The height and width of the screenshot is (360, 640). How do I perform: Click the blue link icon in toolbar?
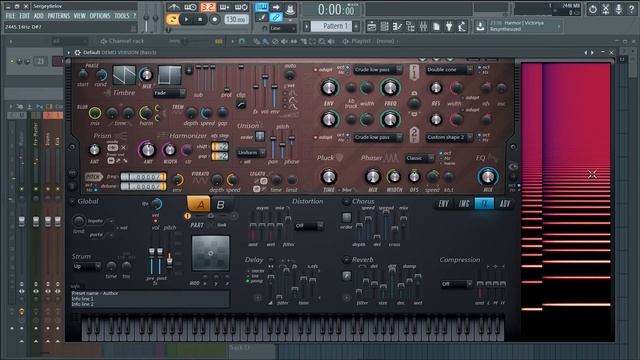coord(276,18)
